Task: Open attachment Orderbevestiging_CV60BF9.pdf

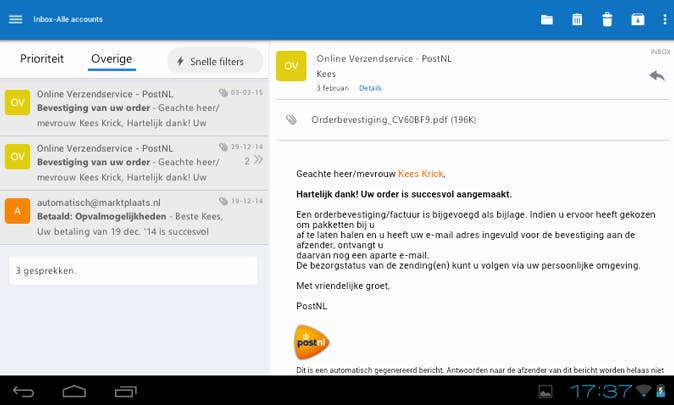Action: (x=393, y=120)
